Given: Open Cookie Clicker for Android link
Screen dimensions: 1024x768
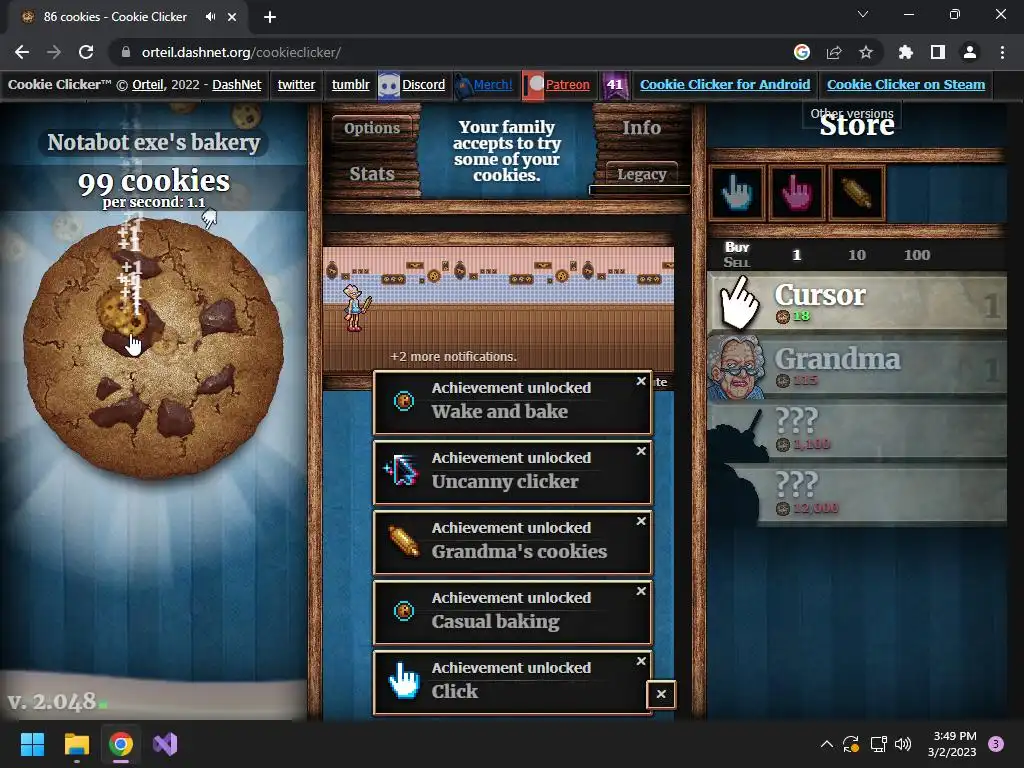Looking at the screenshot, I should pyautogui.click(x=725, y=84).
